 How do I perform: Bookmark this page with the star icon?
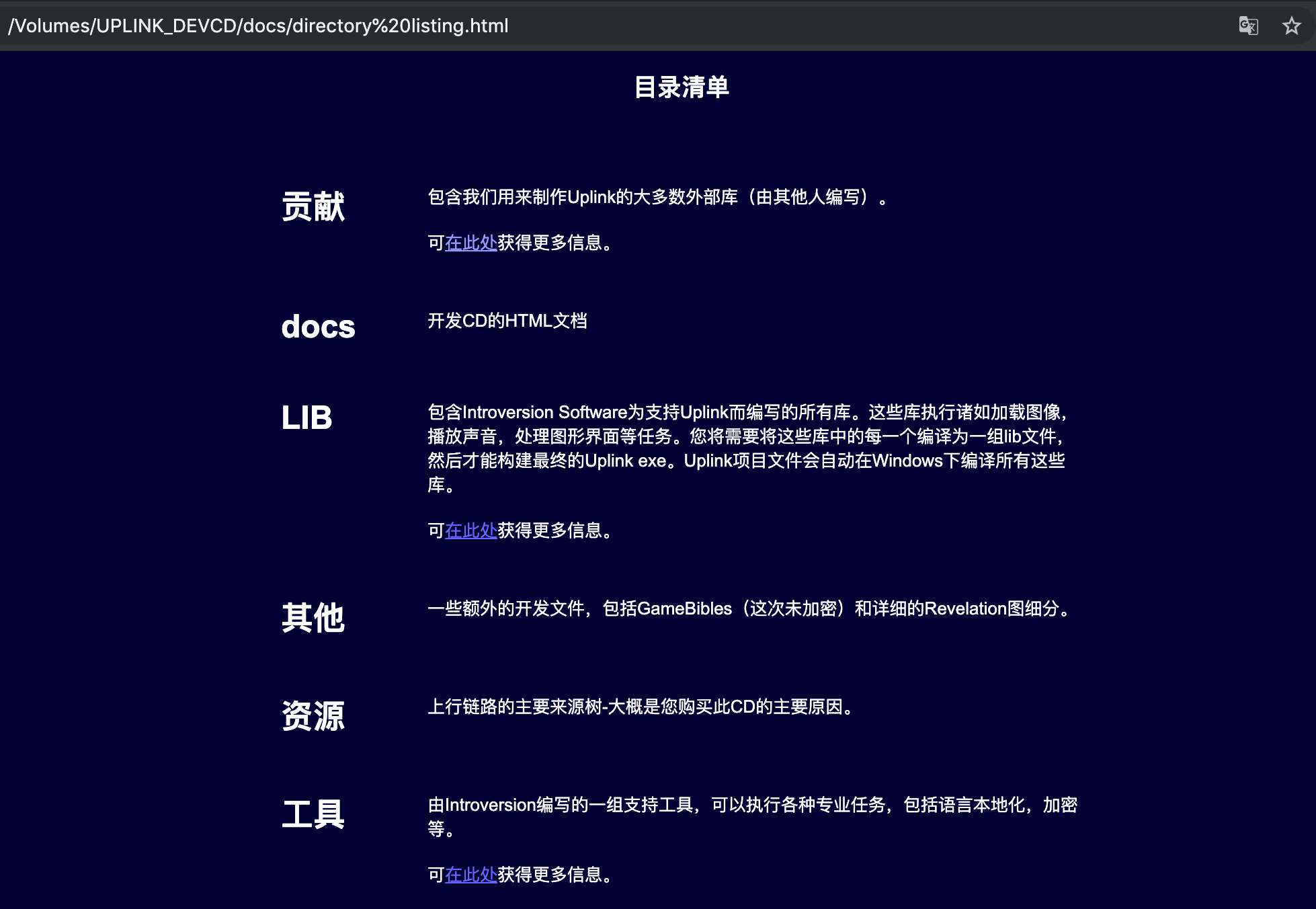click(x=1291, y=26)
